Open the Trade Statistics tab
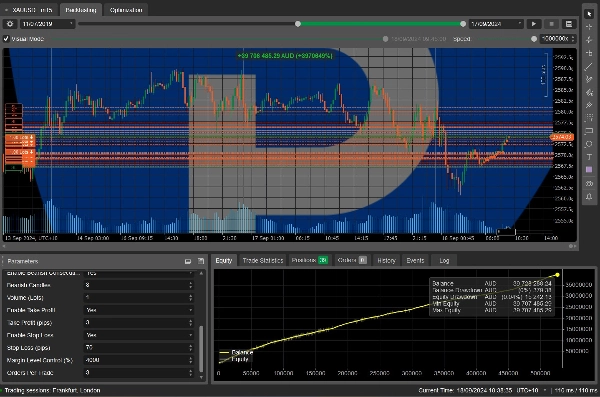600x397 pixels. [263, 260]
